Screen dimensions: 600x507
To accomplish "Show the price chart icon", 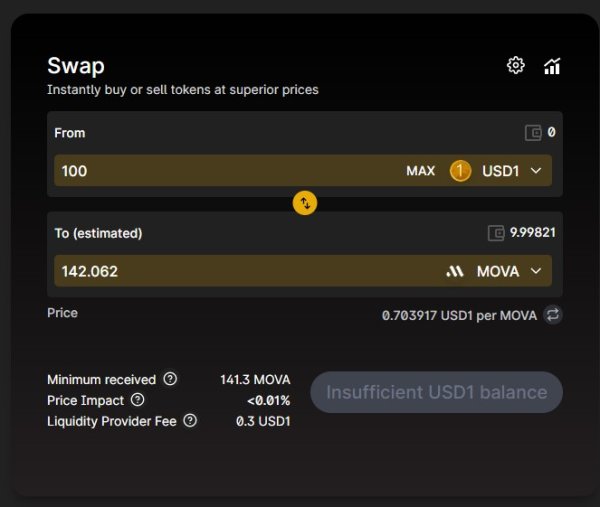I will [x=552, y=66].
